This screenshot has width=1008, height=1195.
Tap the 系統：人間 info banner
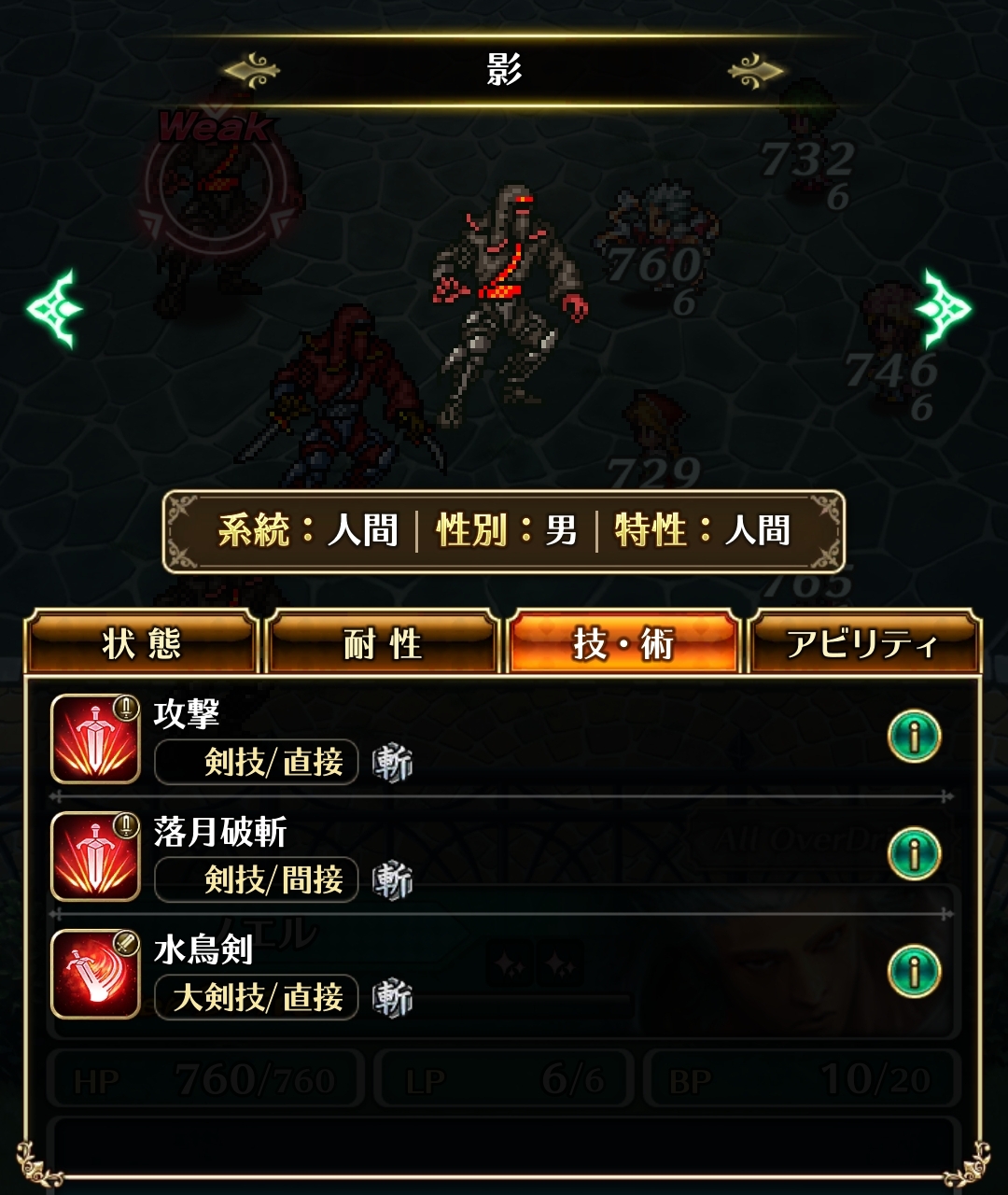pyautogui.click(x=504, y=531)
